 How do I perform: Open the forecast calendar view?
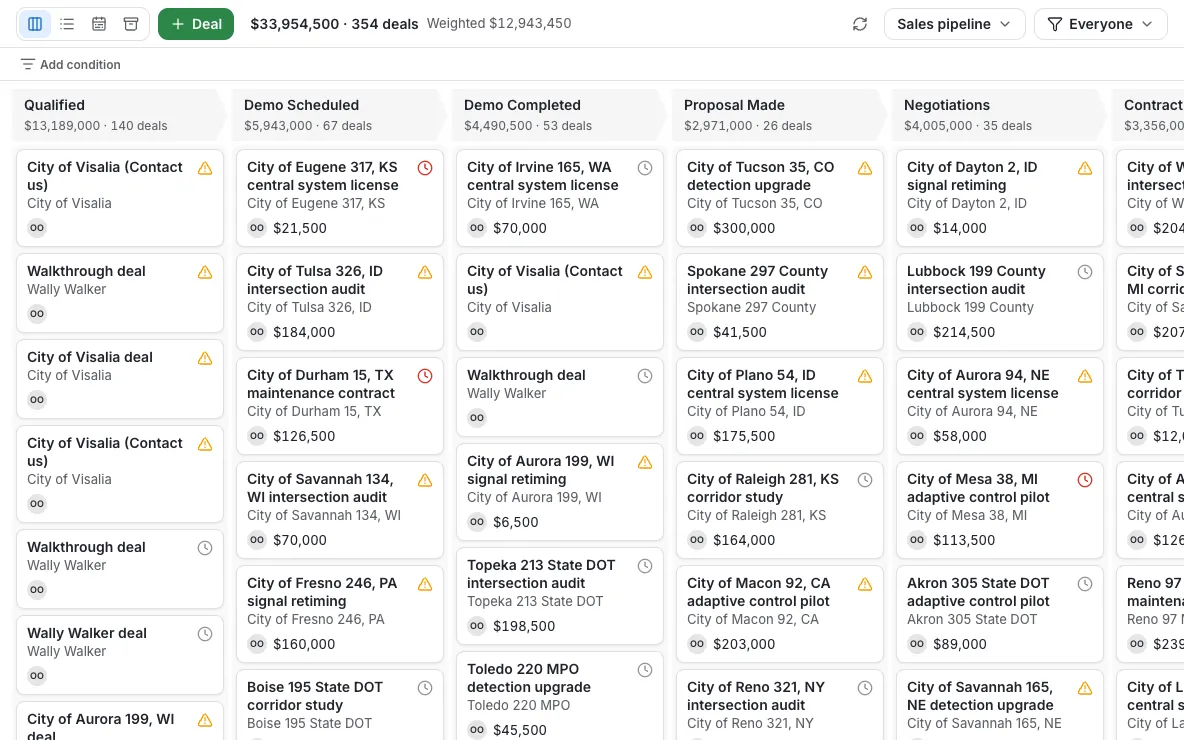[99, 24]
